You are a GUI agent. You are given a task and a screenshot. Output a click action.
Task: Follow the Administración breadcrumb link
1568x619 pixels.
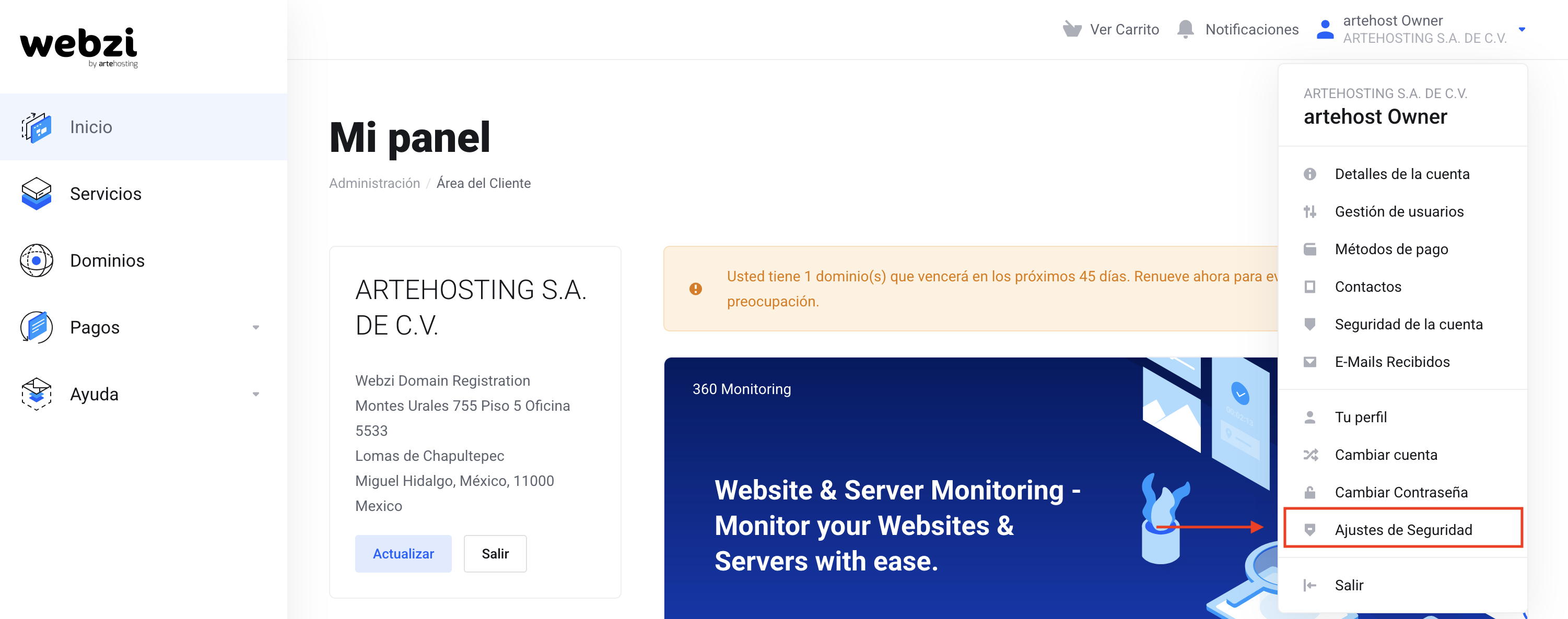375,184
